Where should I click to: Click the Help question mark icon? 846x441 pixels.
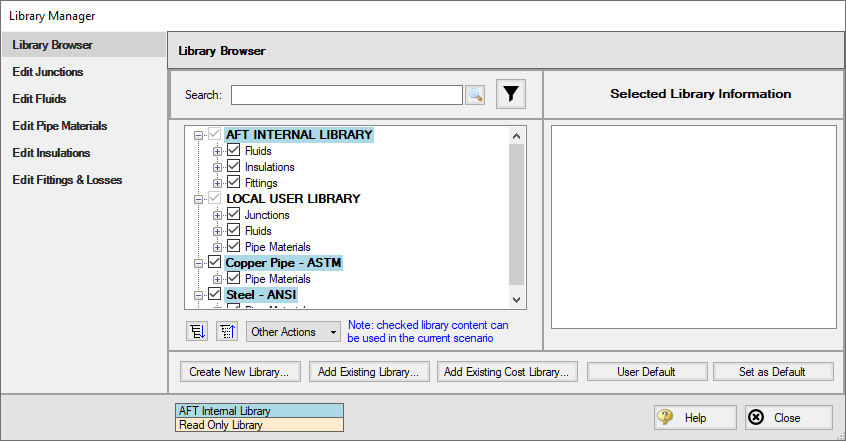665,417
